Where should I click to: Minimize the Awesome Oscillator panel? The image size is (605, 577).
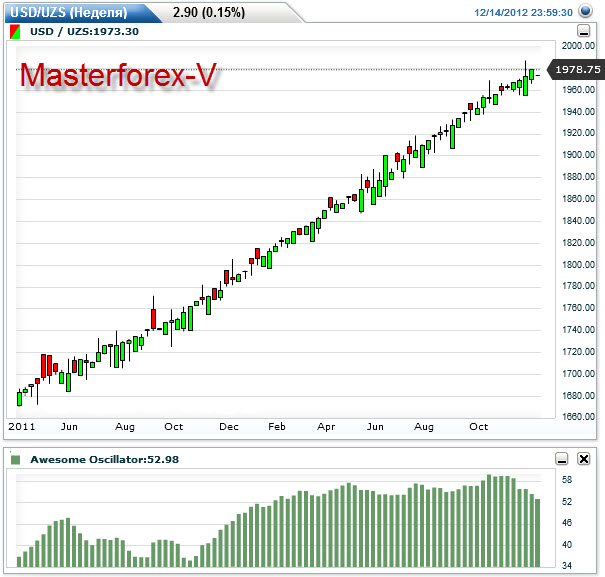tap(562, 459)
